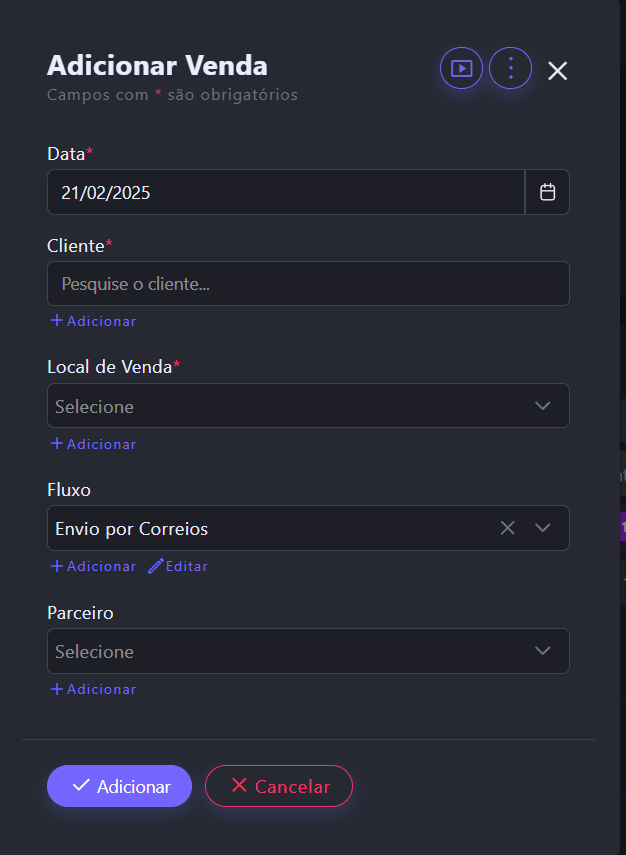This screenshot has width=626, height=855.
Task: Click the Data field showing 21/02/2025
Action: 285,192
